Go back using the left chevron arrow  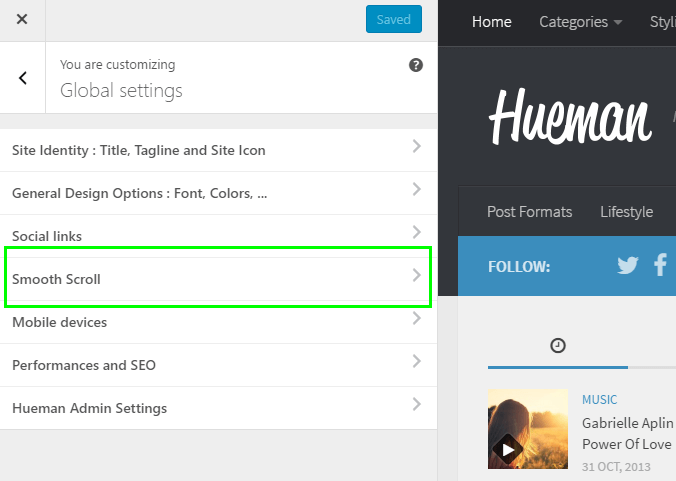(23, 78)
